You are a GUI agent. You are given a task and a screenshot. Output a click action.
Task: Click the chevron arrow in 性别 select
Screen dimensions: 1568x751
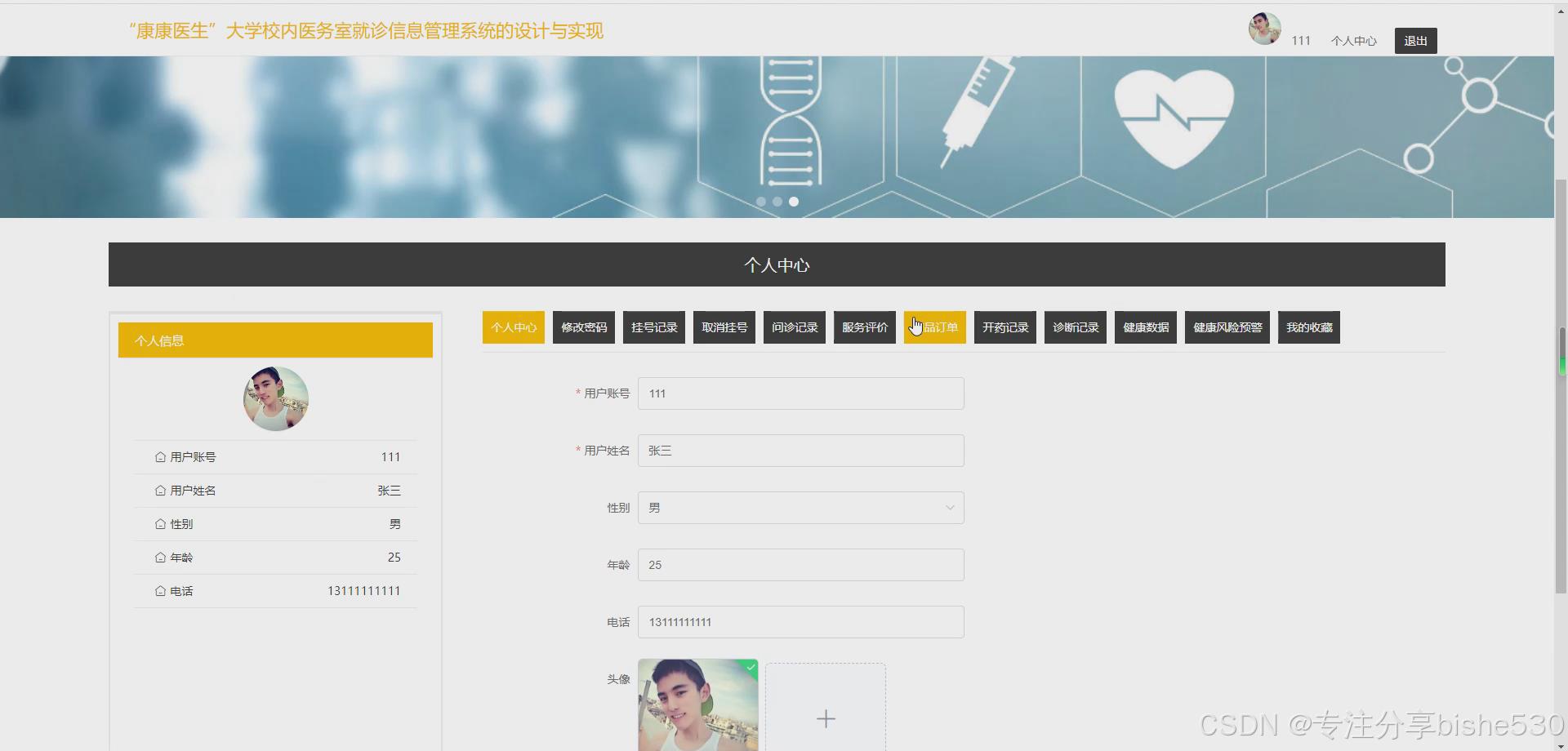click(950, 508)
